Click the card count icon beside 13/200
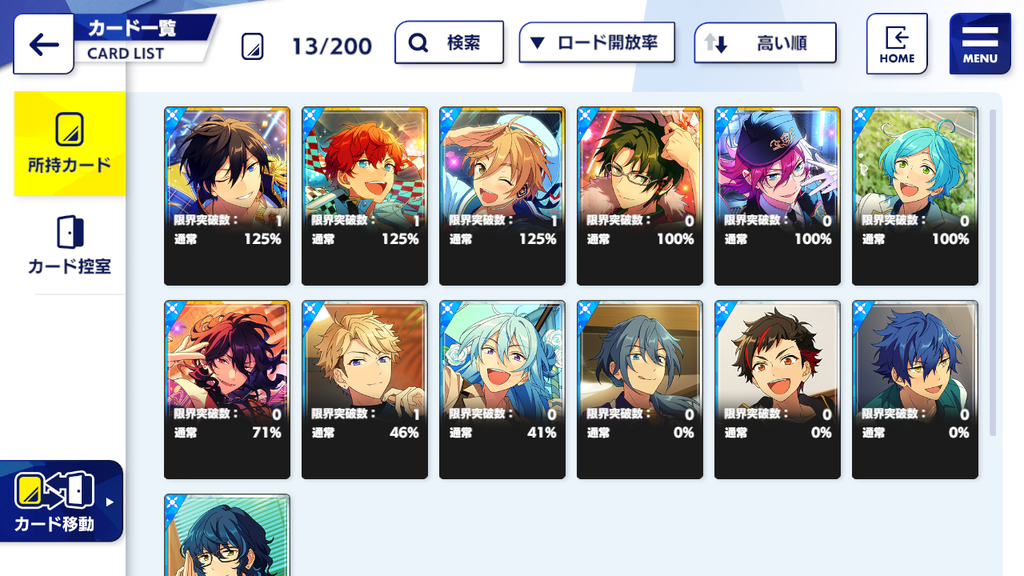The width and height of the screenshot is (1024, 576). coord(253,46)
